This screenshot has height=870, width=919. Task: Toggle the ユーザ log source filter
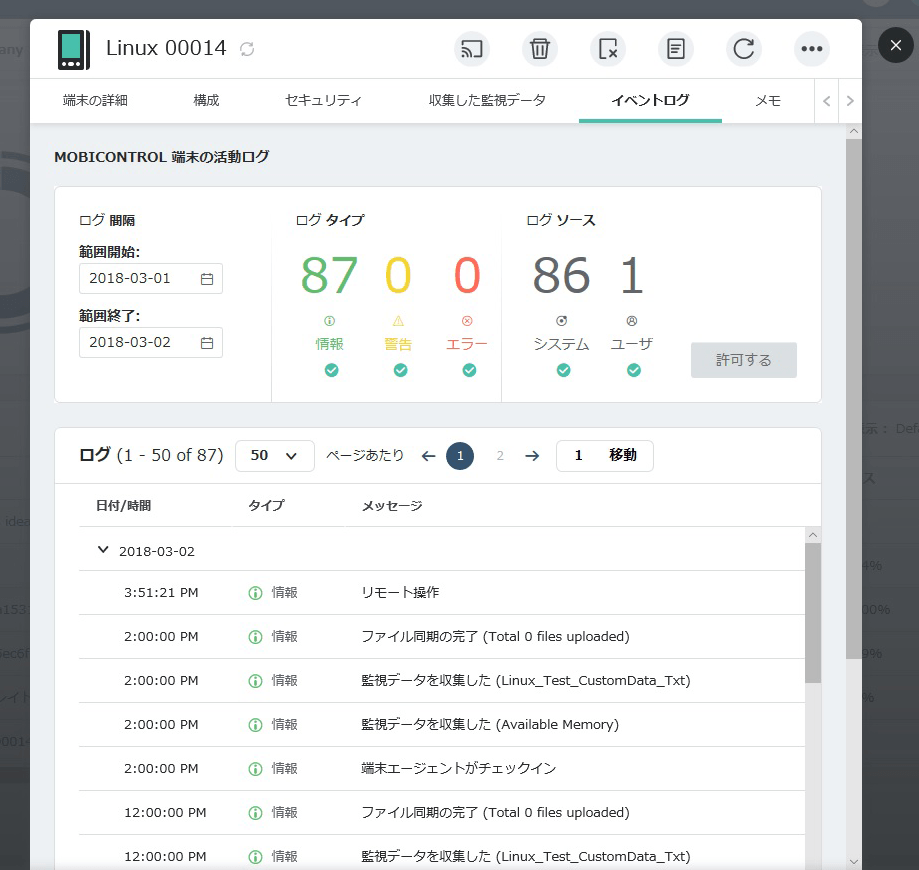click(633, 370)
